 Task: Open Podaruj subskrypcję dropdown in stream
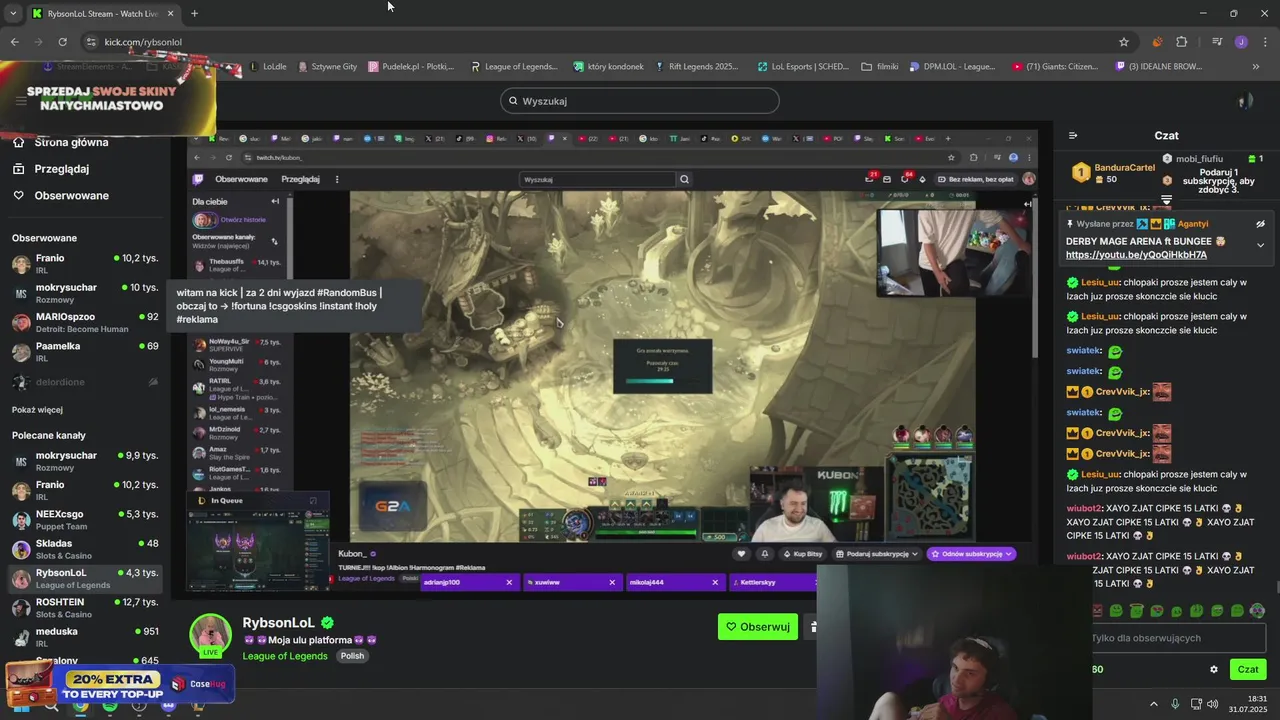(x=878, y=554)
